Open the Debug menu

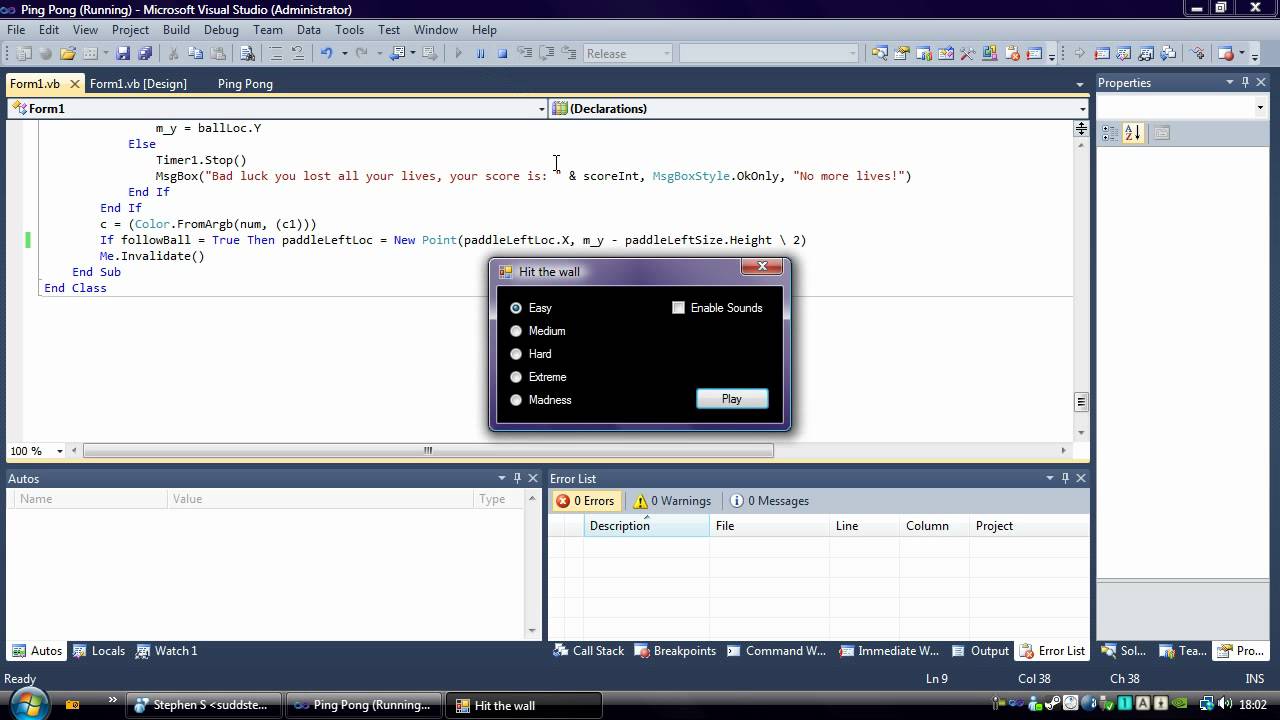(221, 30)
